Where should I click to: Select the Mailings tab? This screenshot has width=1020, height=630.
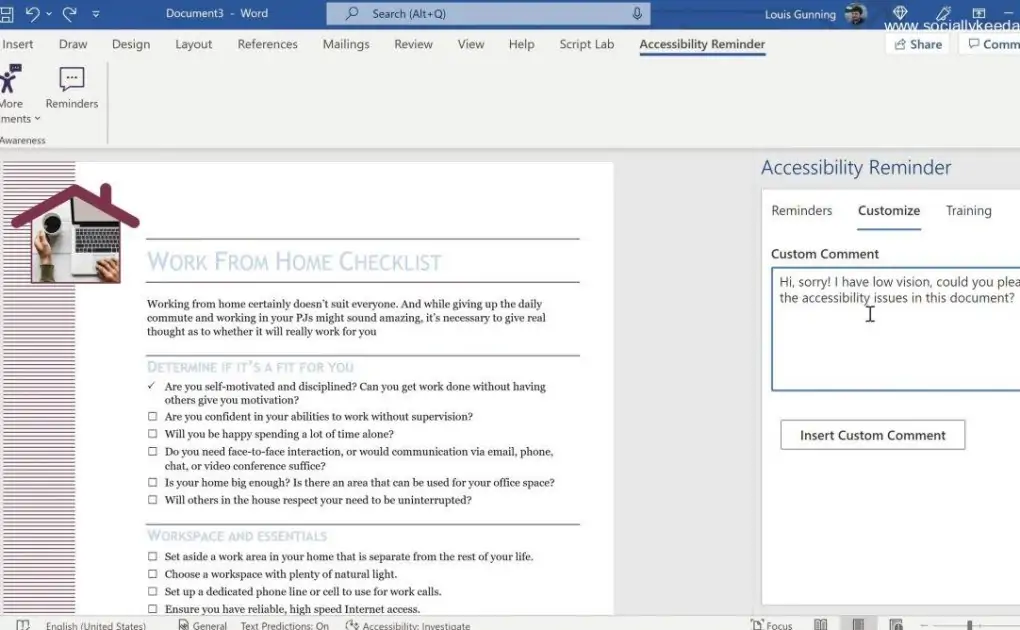click(346, 44)
